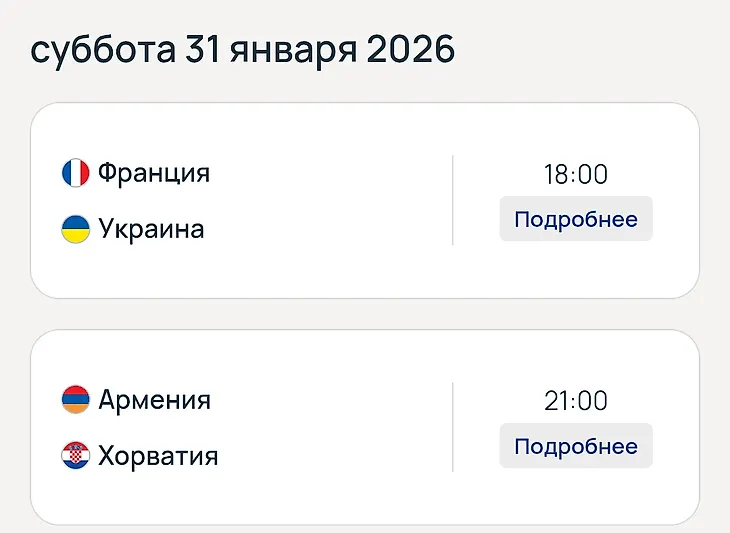Viewport: 730px width, 533px height.
Task: Click the gray gap between match cards
Action: coord(365,314)
